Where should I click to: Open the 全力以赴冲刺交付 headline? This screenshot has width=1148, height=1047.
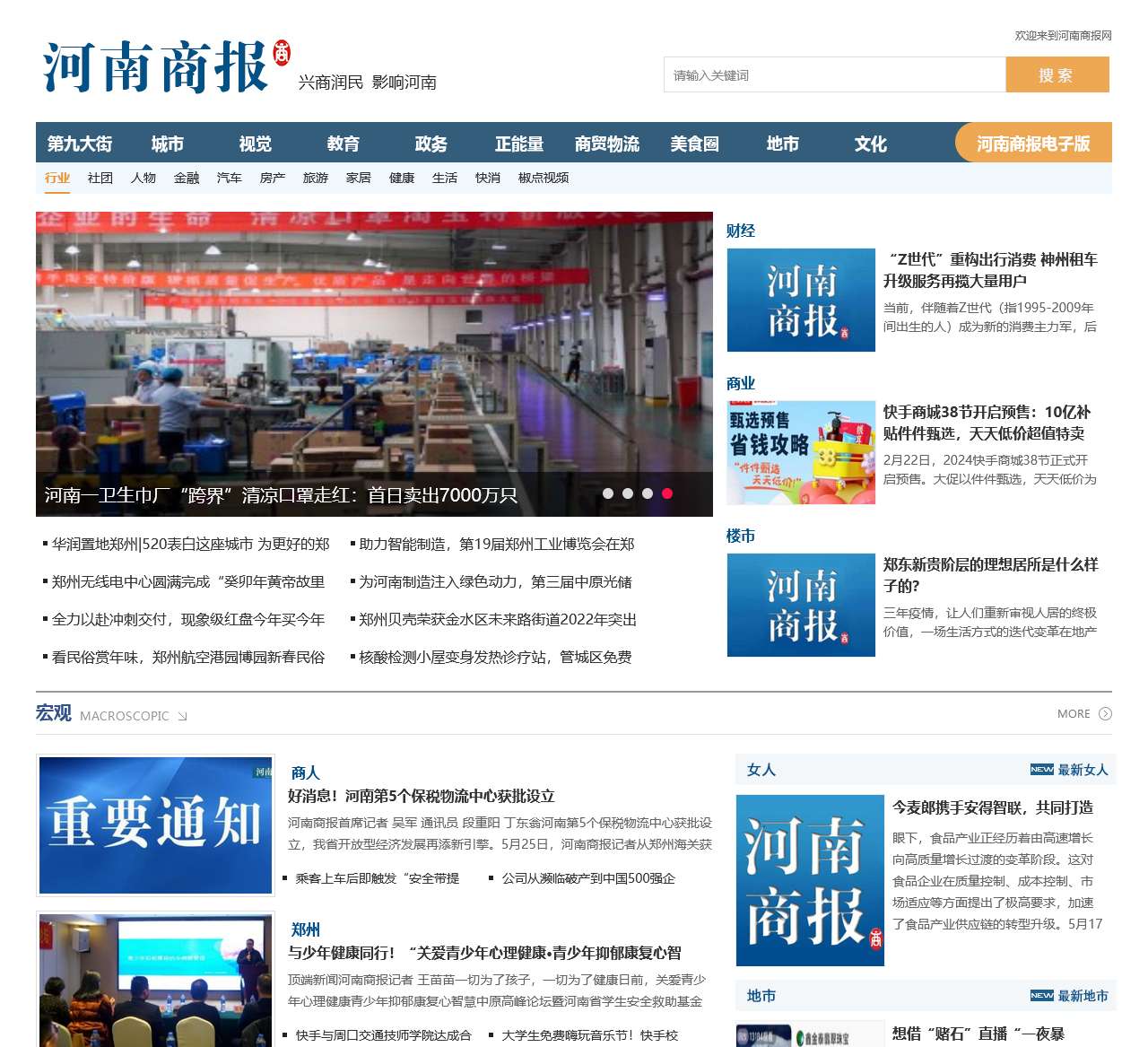click(188, 619)
